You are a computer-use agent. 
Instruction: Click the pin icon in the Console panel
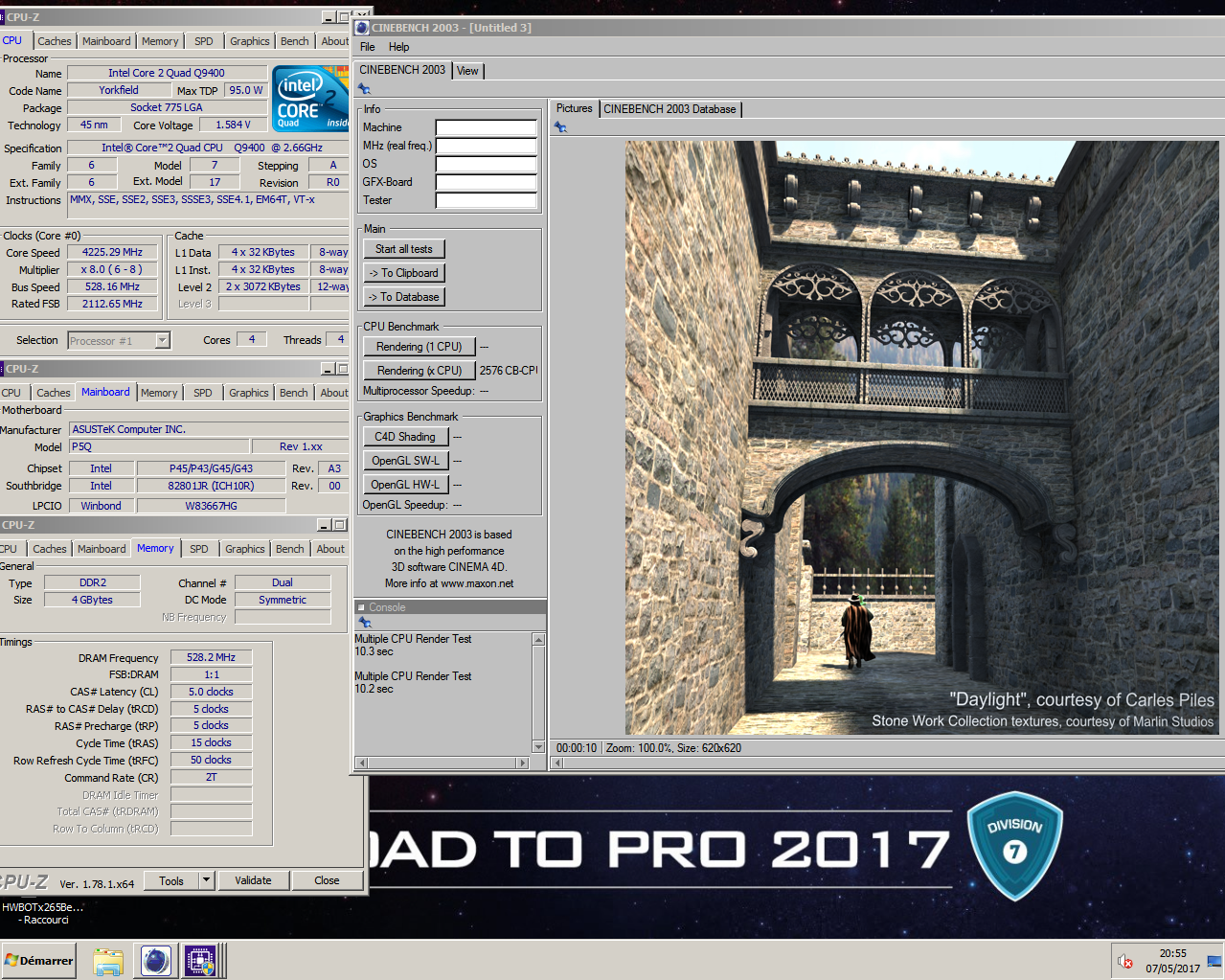[x=364, y=623]
